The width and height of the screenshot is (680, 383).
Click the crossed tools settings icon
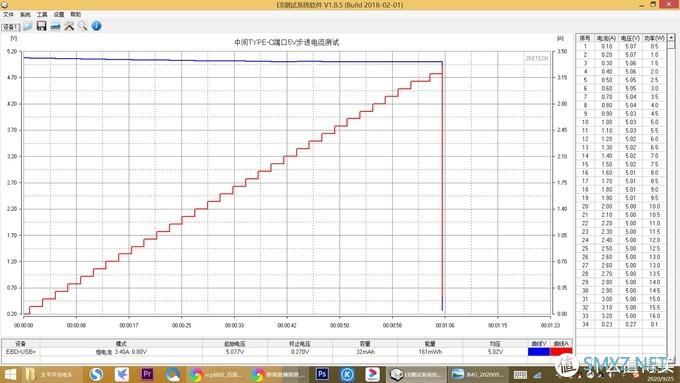coord(69,26)
